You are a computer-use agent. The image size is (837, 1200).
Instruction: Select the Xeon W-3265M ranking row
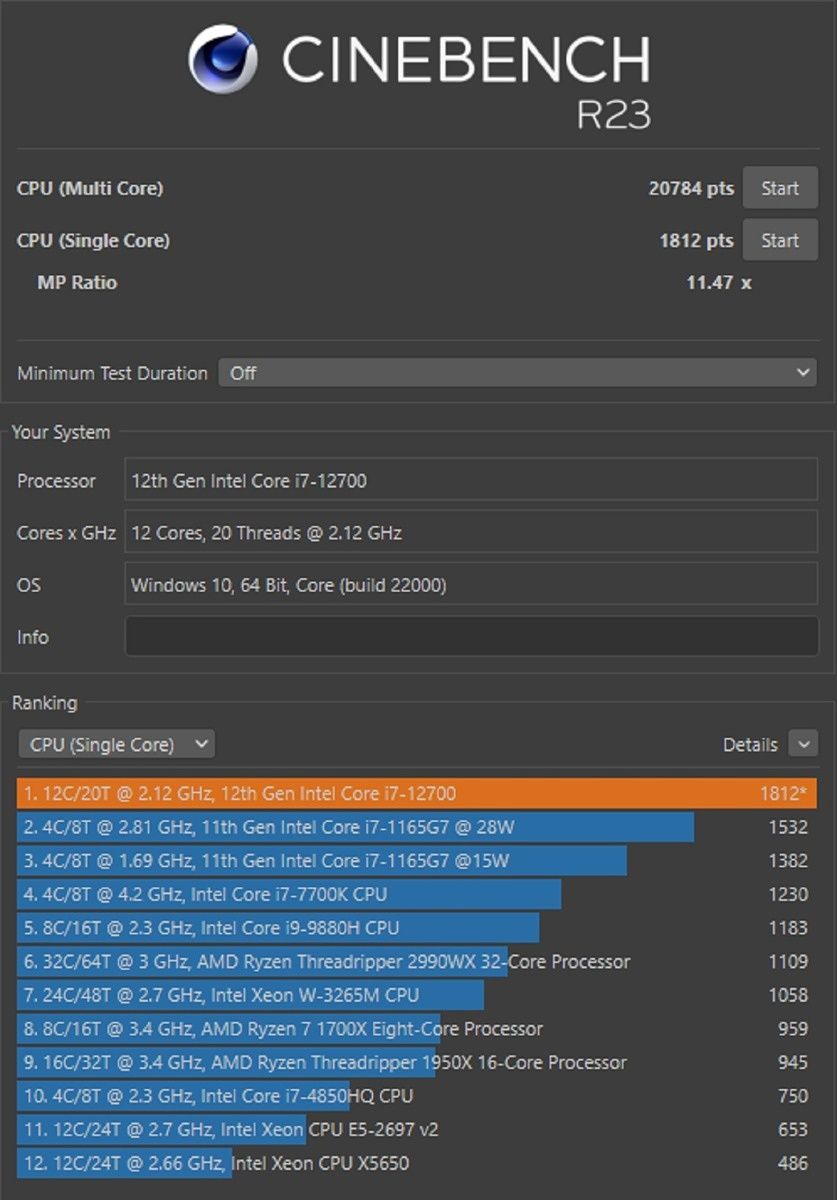point(250,995)
